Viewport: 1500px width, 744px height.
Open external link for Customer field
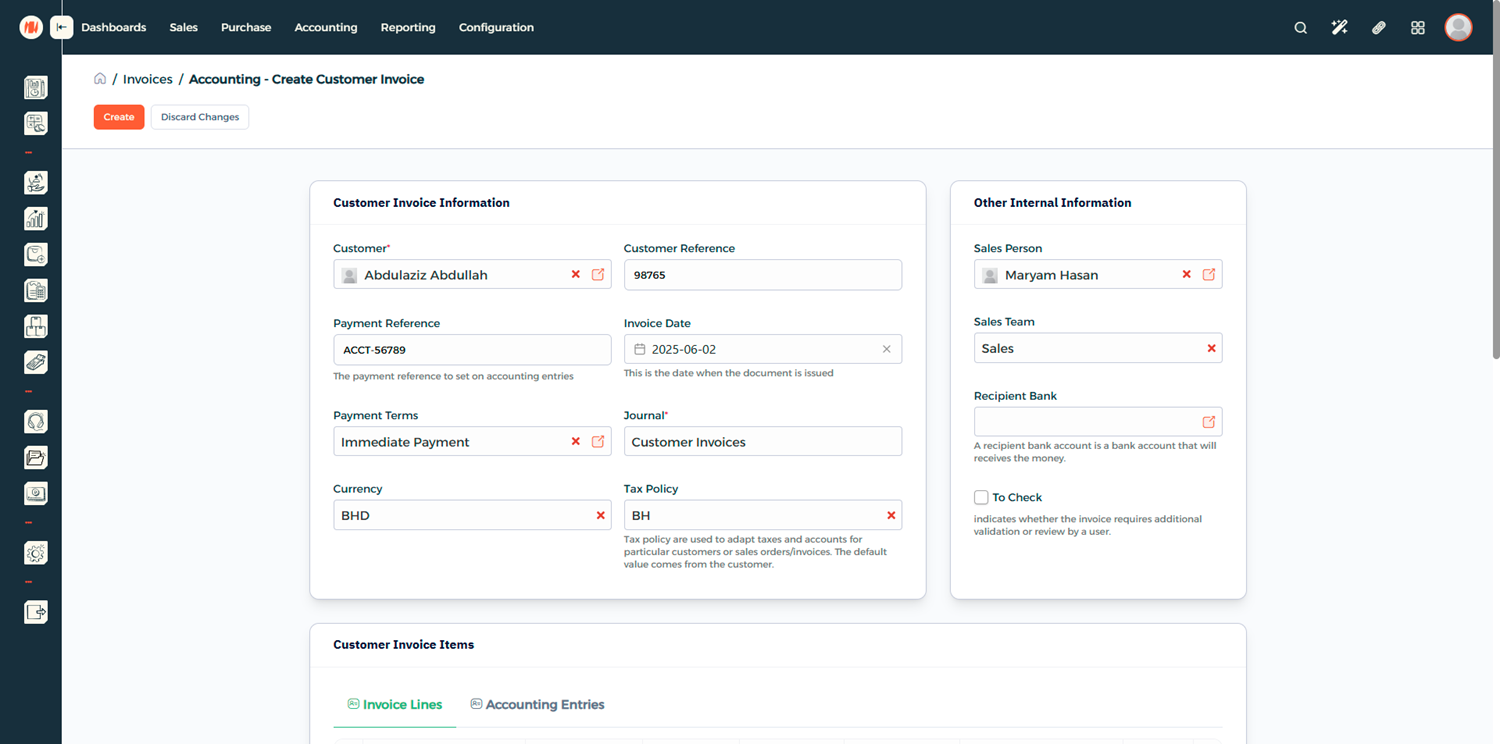pyautogui.click(x=598, y=275)
